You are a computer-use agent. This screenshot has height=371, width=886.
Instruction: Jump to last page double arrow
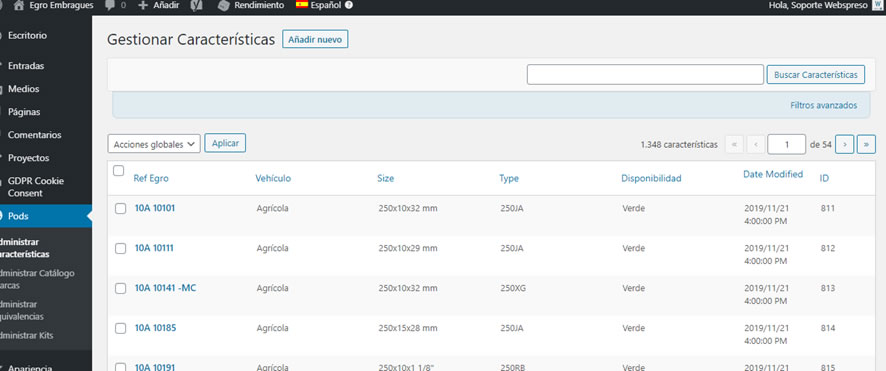pyautogui.click(x=866, y=145)
